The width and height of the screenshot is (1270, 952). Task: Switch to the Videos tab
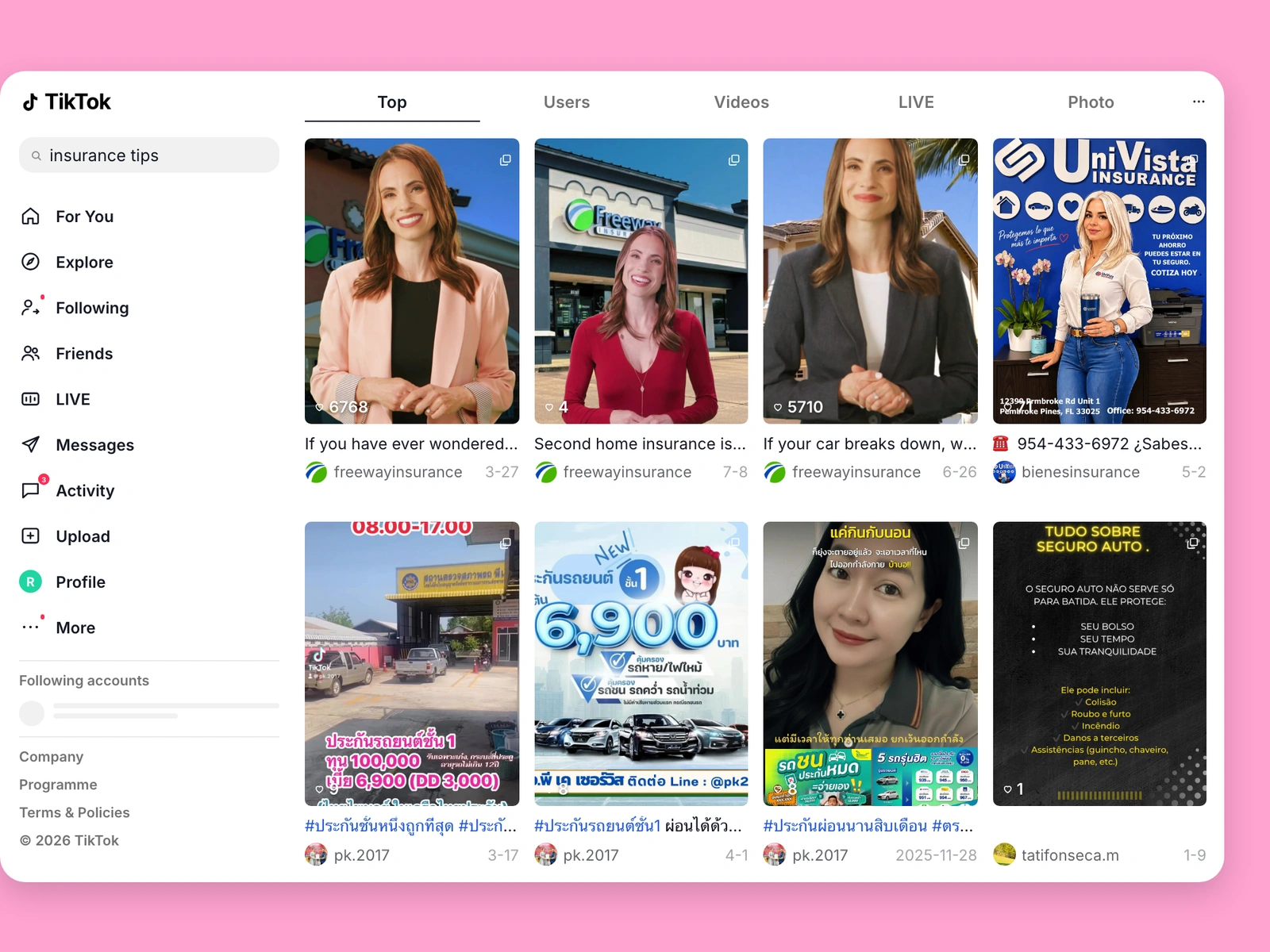pos(741,102)
